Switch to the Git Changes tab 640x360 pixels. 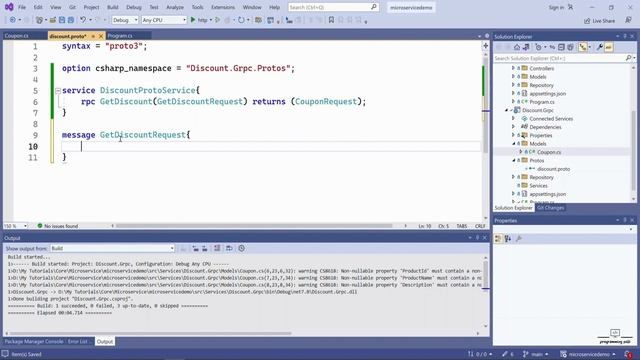click(550, 208)
